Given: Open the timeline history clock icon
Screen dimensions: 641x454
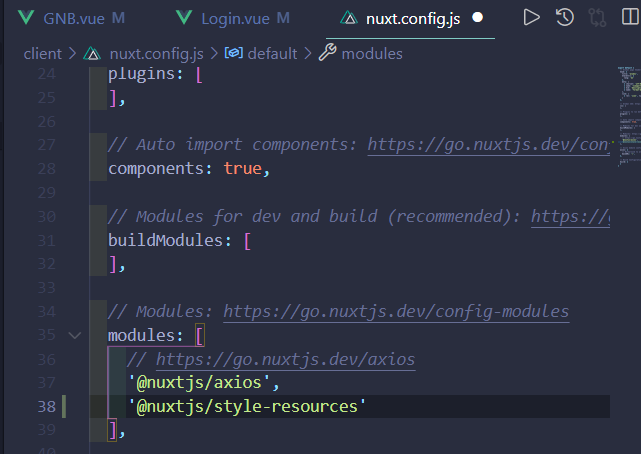Looking at the screenshot, I should point(565,18).
